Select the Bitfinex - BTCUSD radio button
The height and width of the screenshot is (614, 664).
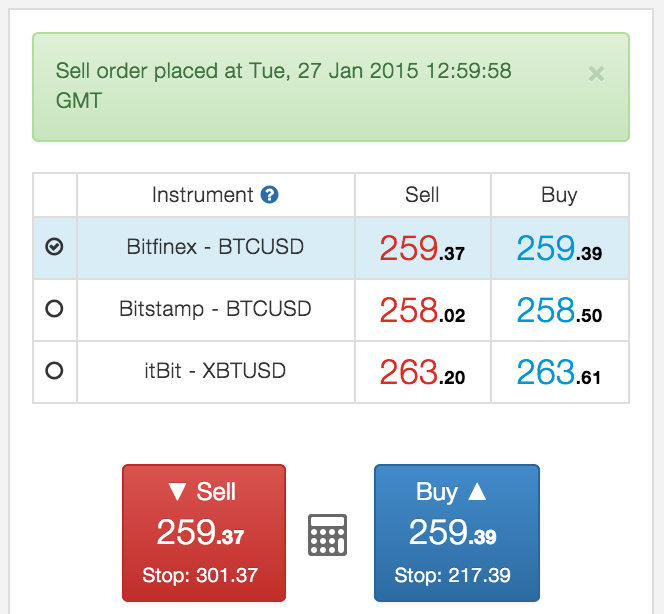click(54, 246)
